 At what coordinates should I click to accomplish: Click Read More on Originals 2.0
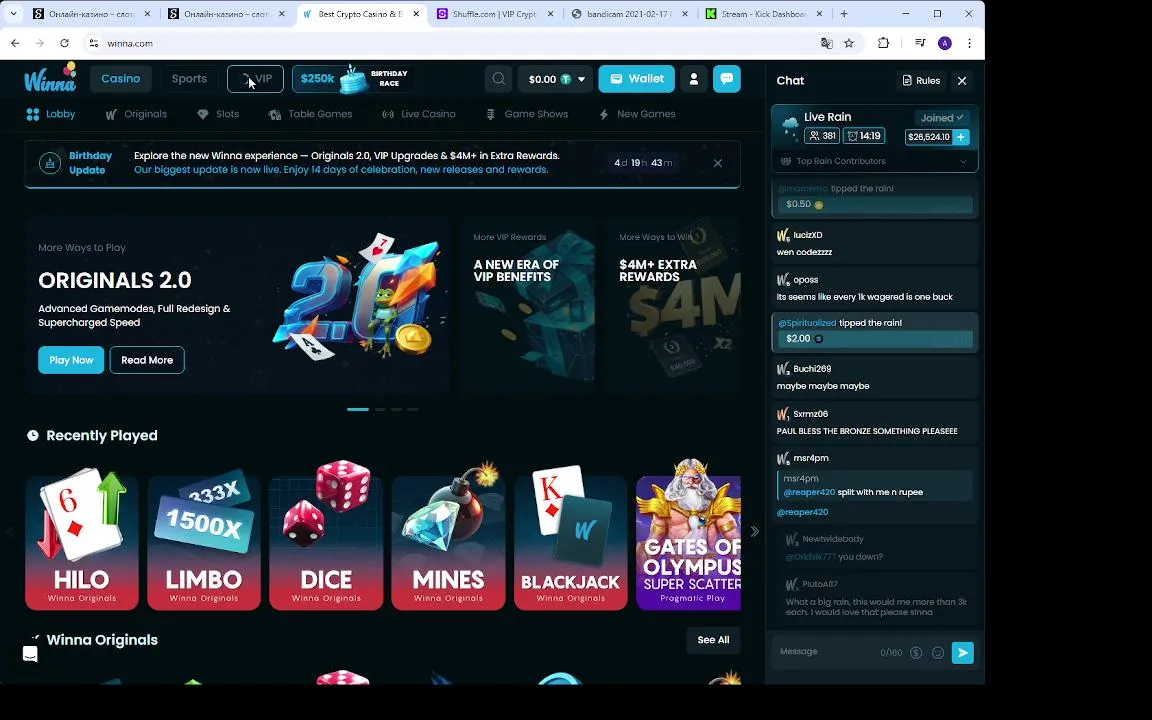click(147, 360)
